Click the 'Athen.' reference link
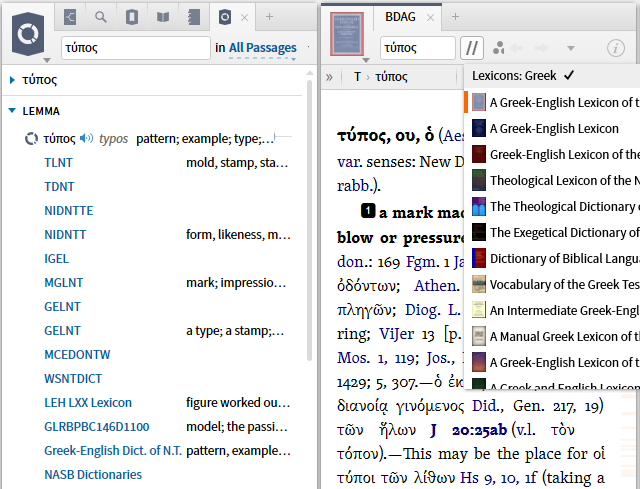 [437, 286]
